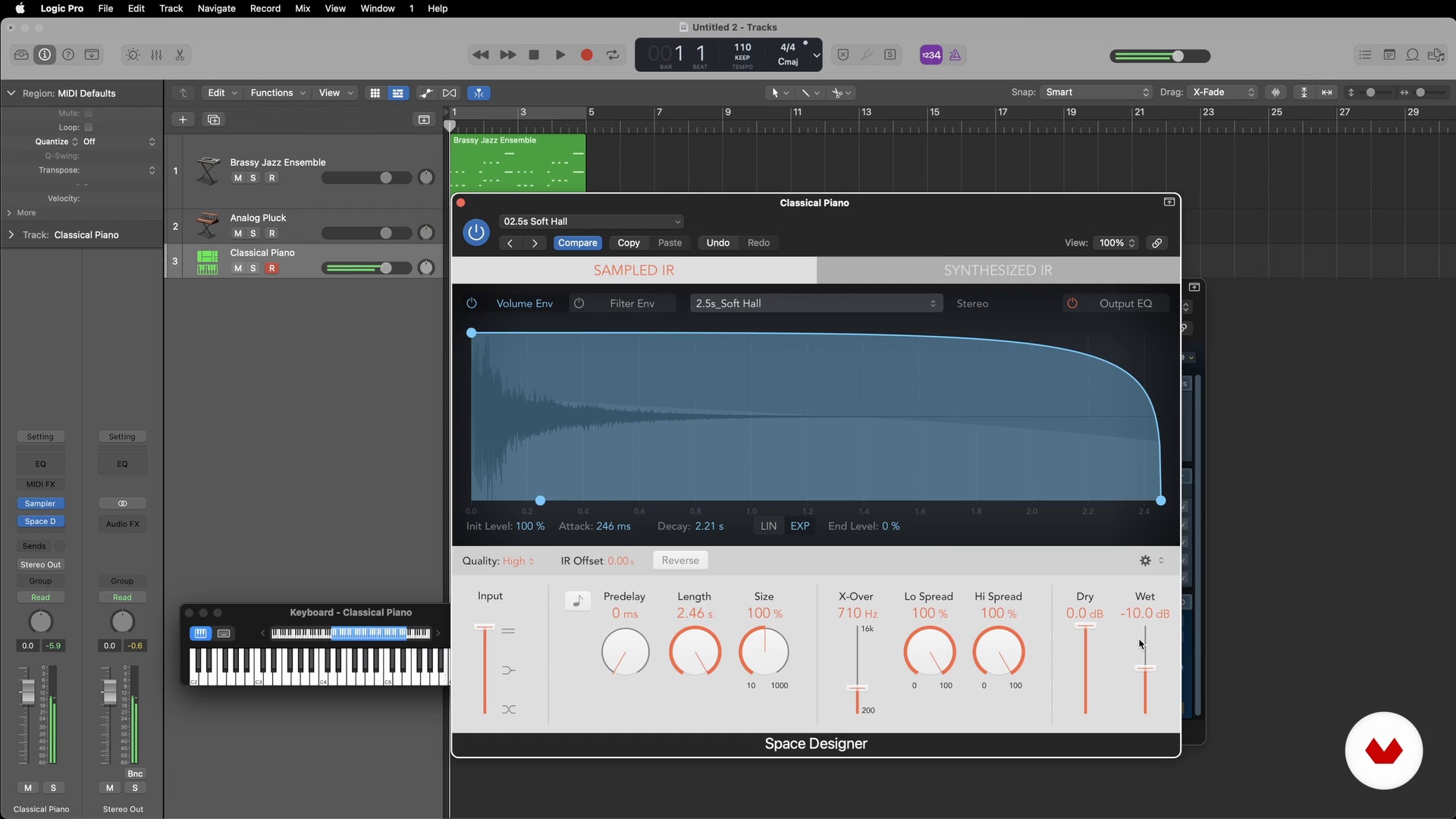Open the View 100% size dropdown
1456x819 pixels.
click(x=1116, y=243)
